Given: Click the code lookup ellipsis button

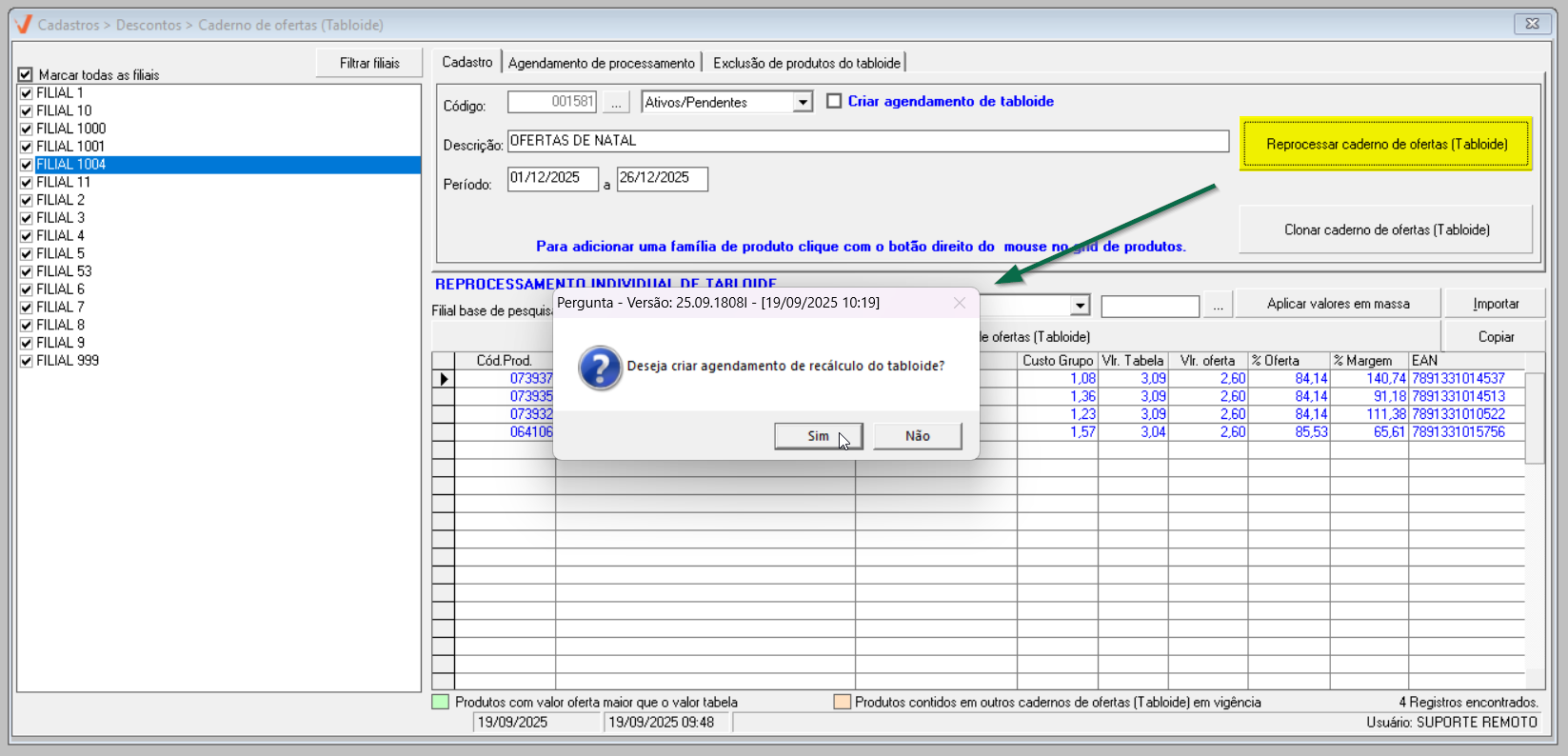Looking at the screenshot, I should 616,102.
